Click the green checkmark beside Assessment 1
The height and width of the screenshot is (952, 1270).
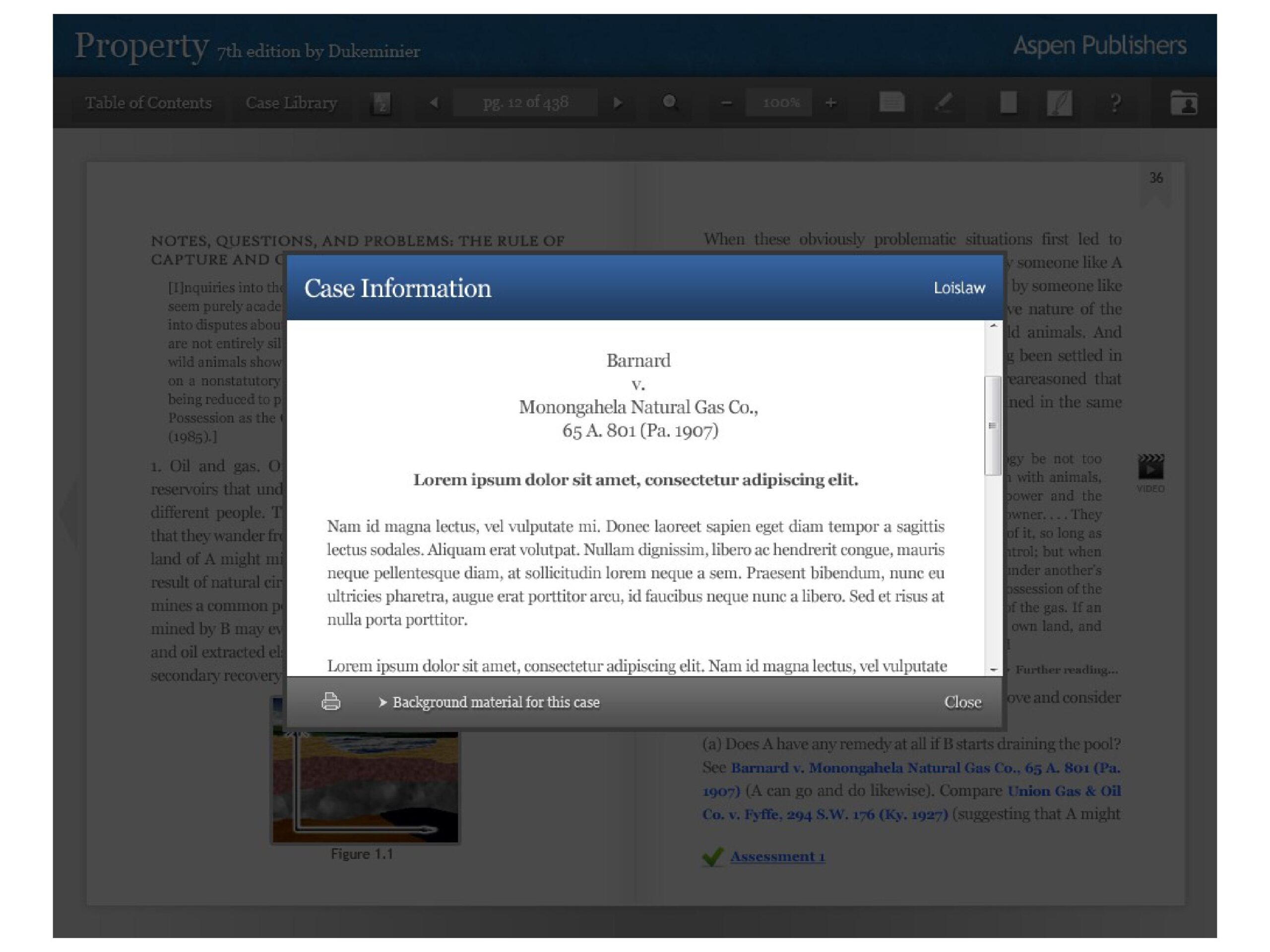712,856
